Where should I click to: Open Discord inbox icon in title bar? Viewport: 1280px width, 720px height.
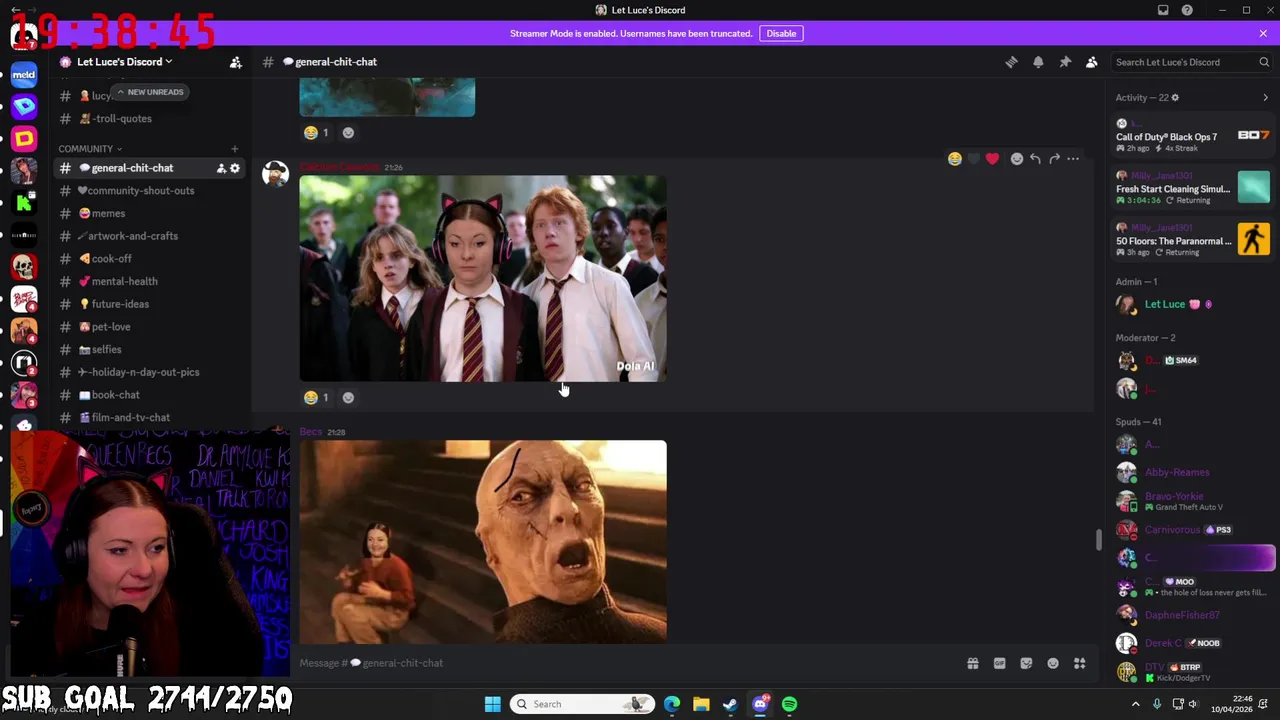1163,10
